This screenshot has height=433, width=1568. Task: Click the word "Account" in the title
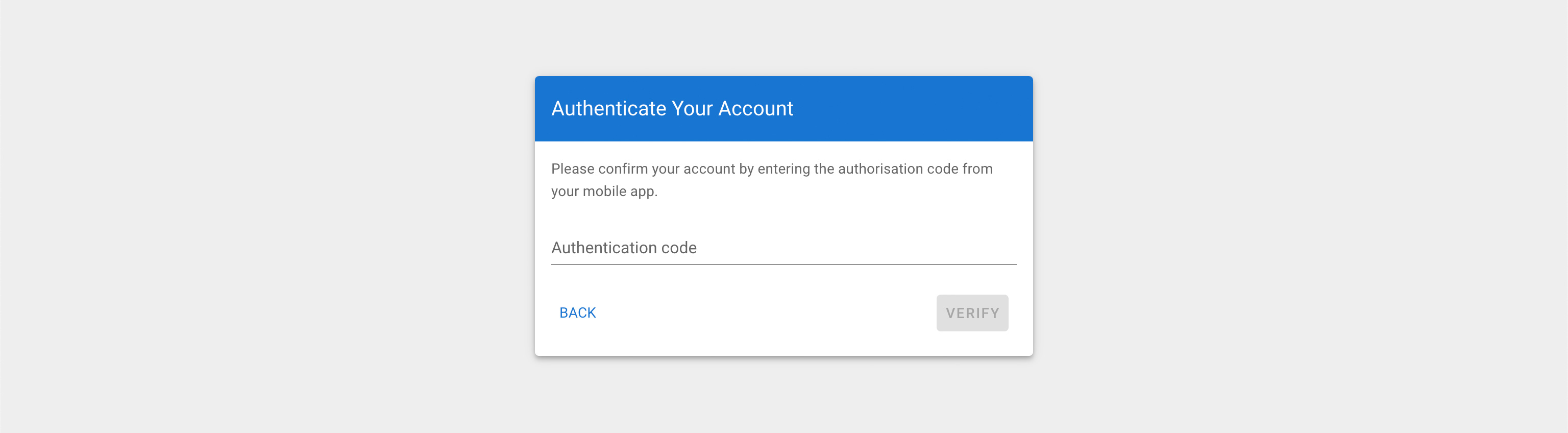pyautogui.click(x=755, y=108)
